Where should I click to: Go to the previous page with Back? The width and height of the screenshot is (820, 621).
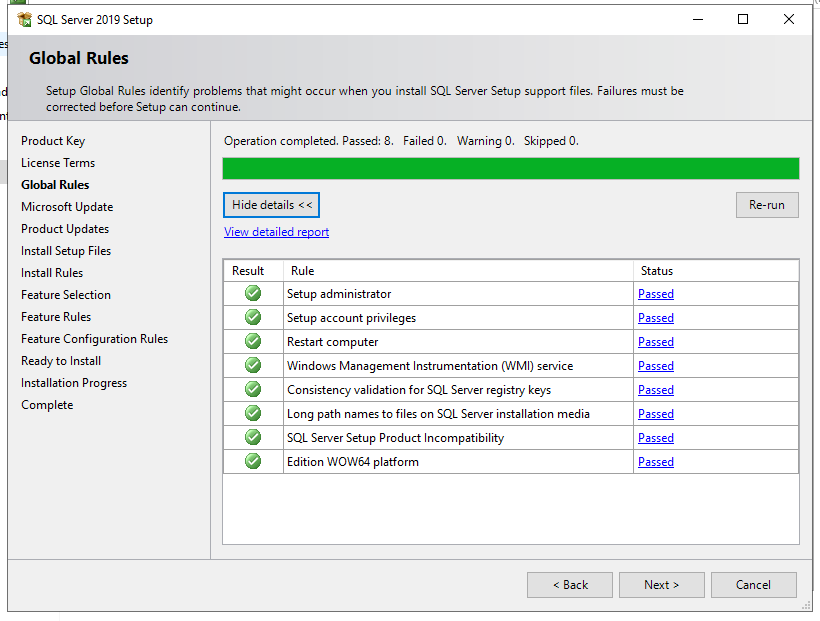[x=570, y=585]
